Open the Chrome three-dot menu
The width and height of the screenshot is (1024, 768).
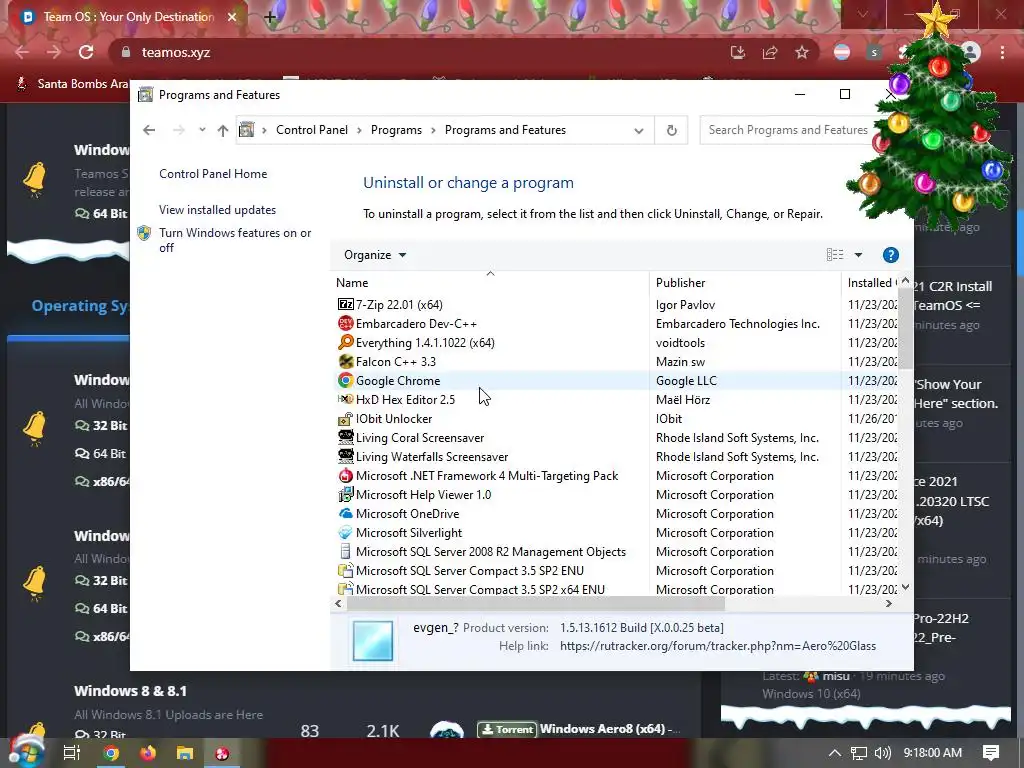1002,52
